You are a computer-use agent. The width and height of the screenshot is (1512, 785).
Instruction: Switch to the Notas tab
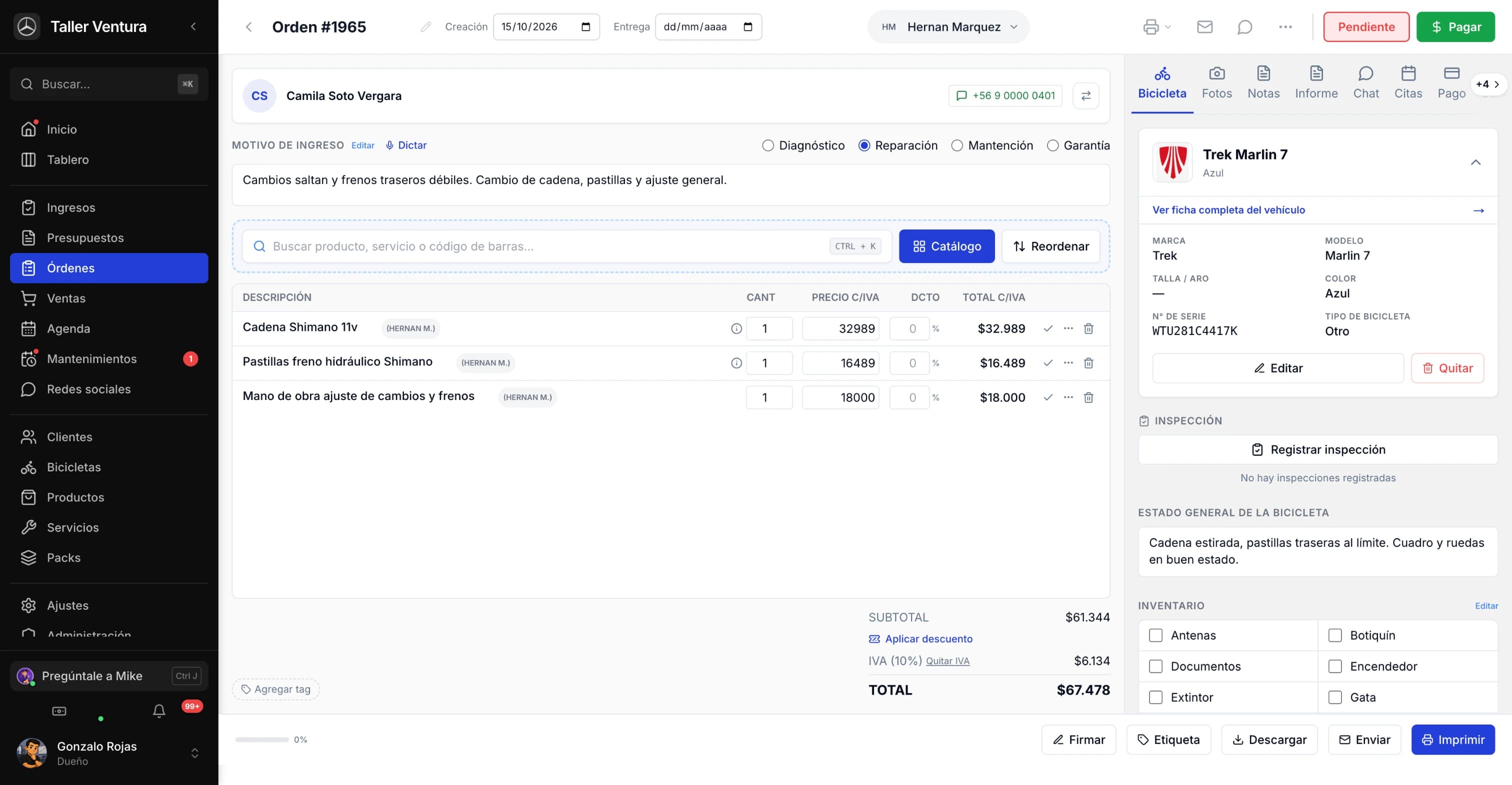pos(1263,83)
